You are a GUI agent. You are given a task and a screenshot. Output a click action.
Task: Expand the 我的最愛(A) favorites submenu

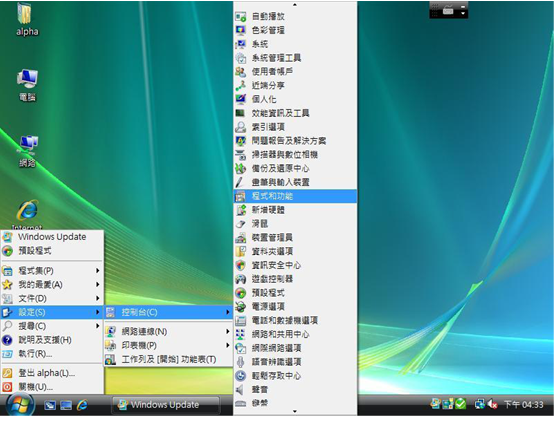[52, 285]
